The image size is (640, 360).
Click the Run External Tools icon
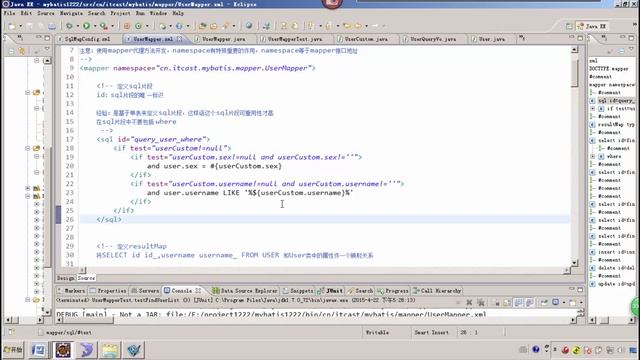pos(104,26)
